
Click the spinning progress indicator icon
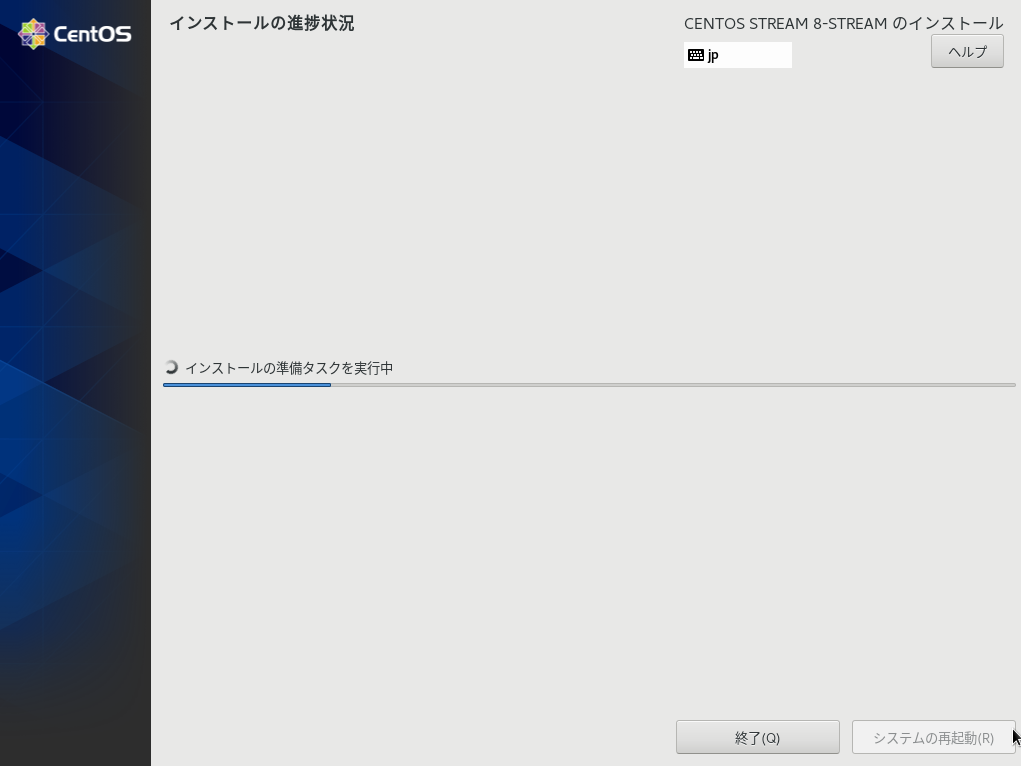pyautogui.click(x=171, y=367)
